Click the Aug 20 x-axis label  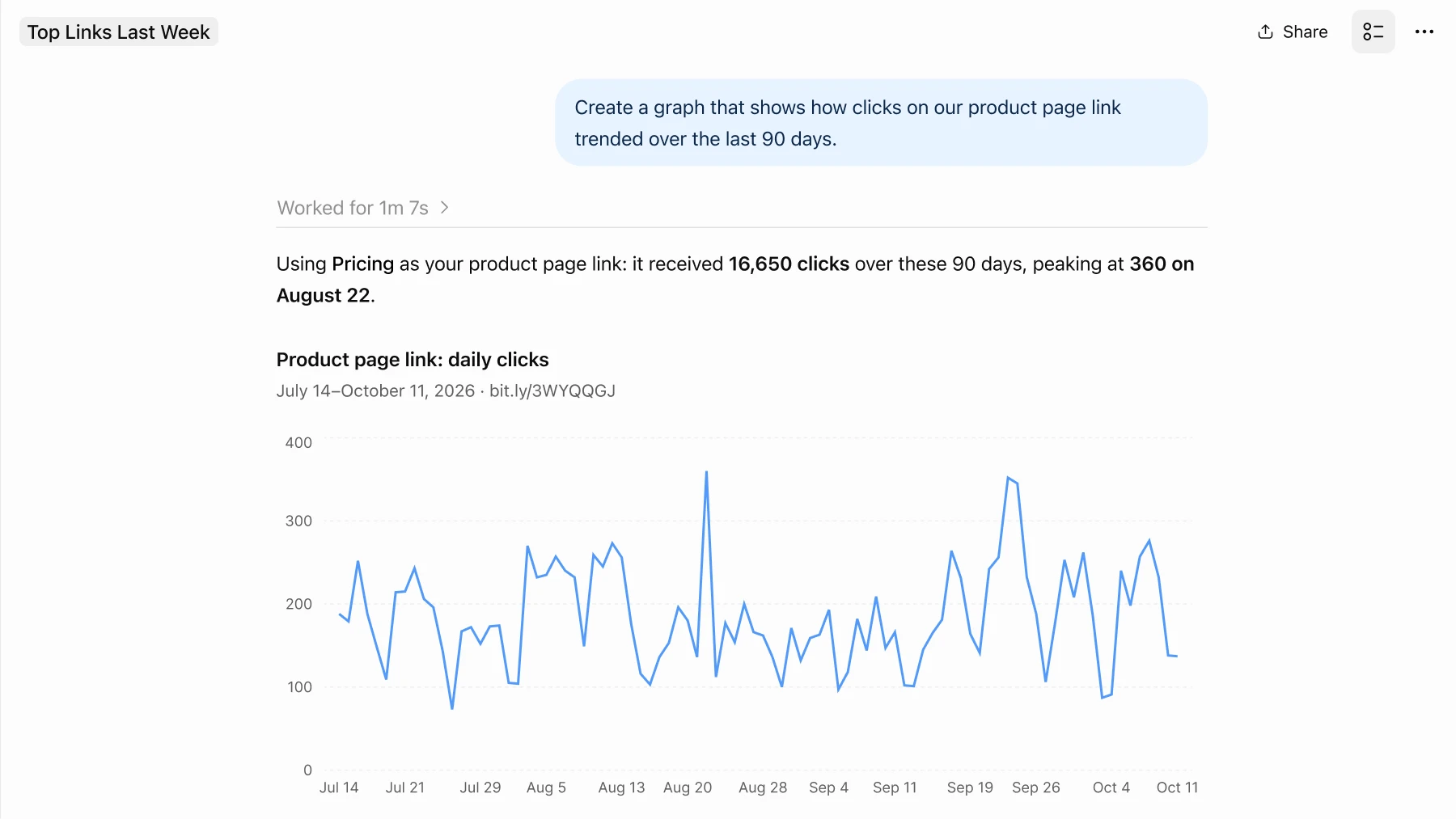point(688,787)
